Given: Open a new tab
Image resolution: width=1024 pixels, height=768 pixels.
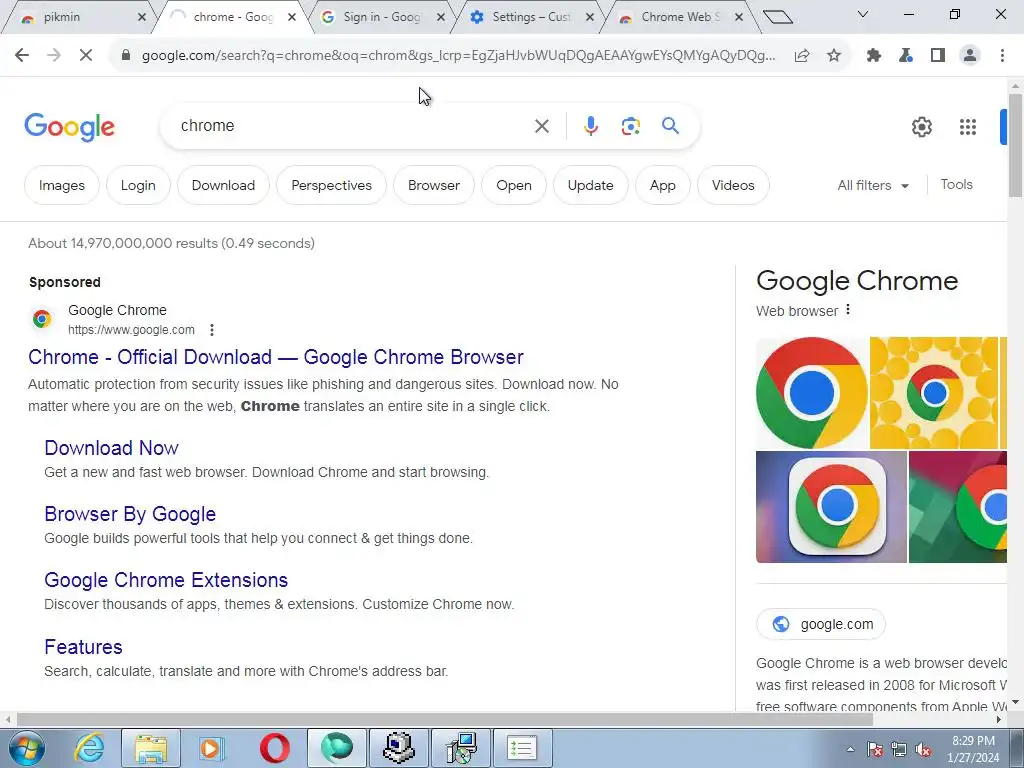Looking at the screenshot, I should pyautogui.click(x=777, y=17).
